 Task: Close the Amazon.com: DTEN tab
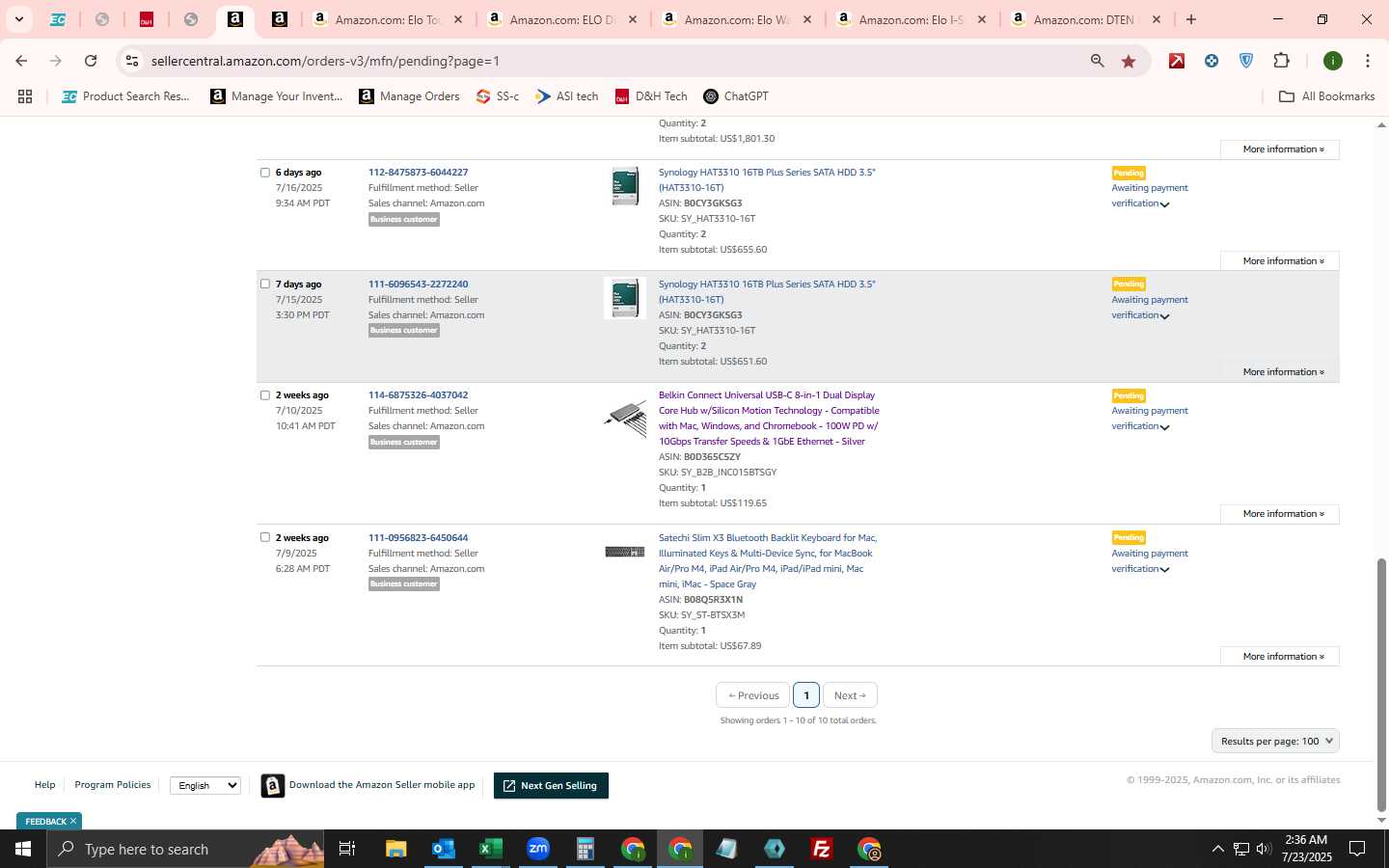click(x=1157, y=19)
